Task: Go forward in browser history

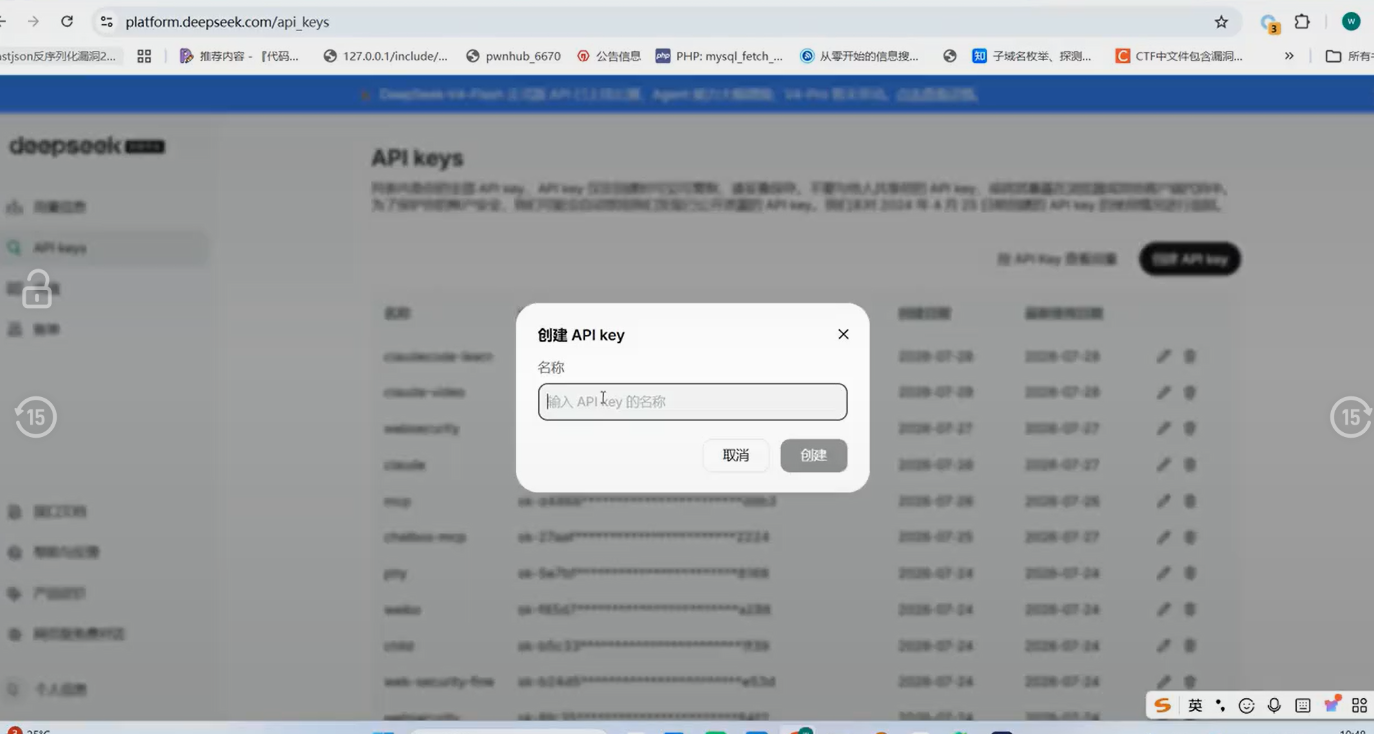Action: pyautogui.click(x=33, y=21)
